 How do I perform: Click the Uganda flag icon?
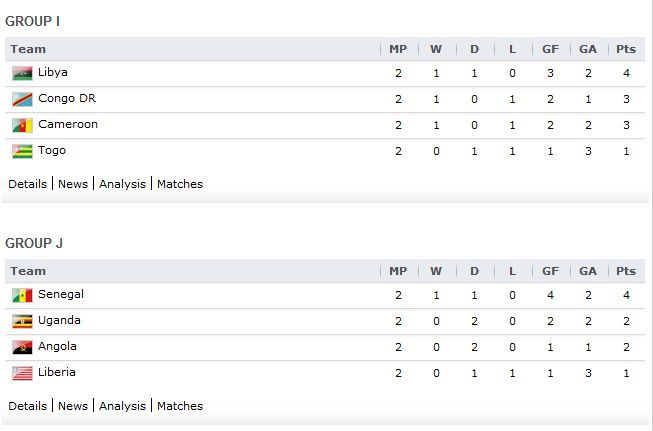22,321
